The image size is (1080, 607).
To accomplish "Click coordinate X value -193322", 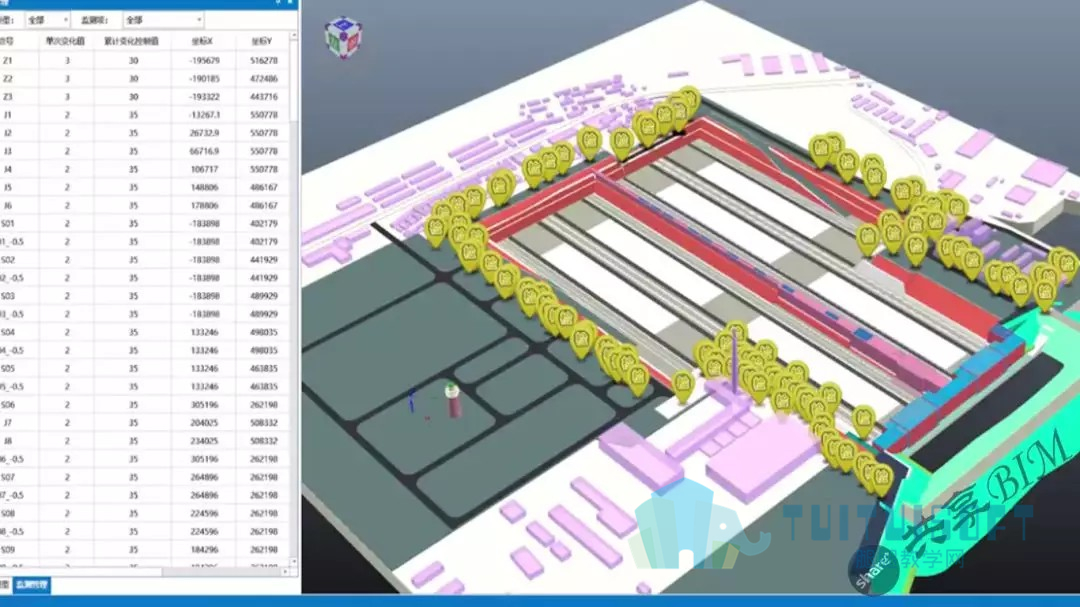I will [204, 97].
